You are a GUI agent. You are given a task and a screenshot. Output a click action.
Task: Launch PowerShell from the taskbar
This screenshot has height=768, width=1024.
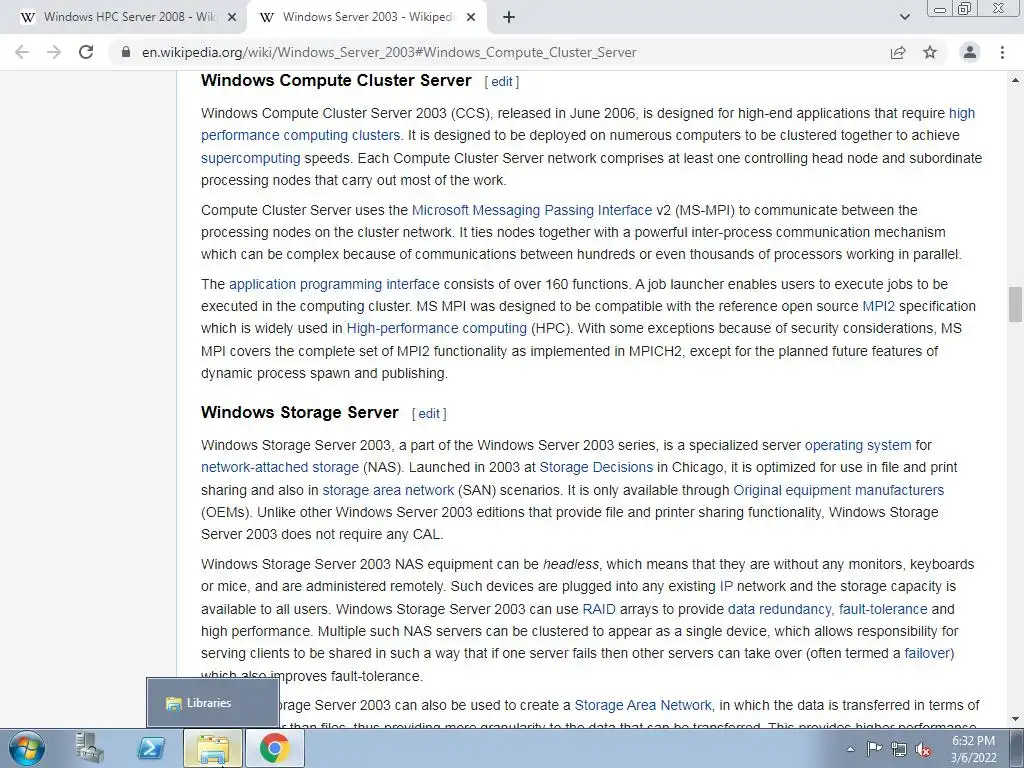[x=150, y=748]
